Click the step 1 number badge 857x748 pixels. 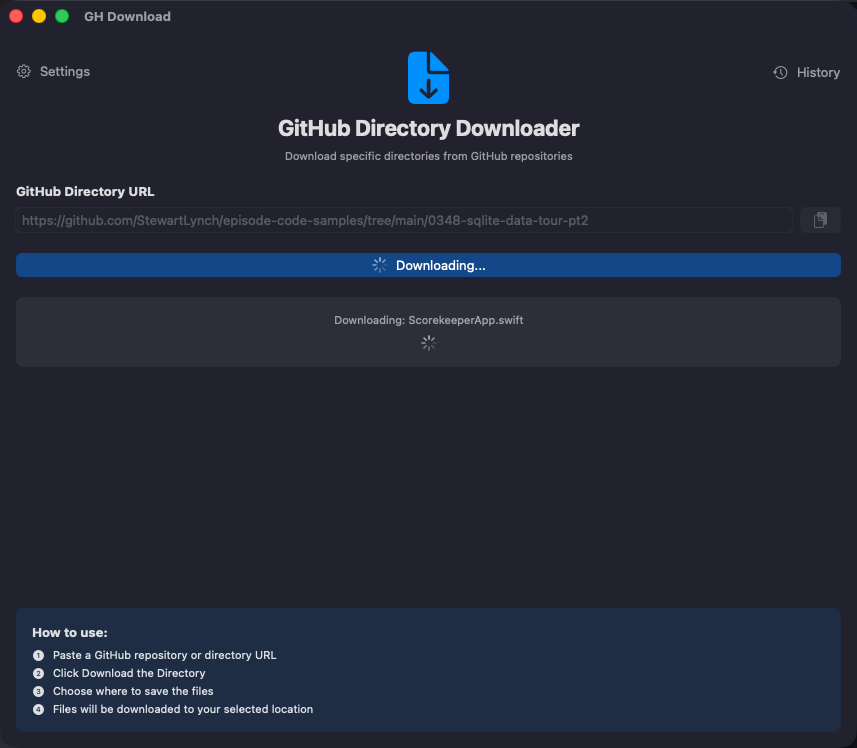coord(38,656)
